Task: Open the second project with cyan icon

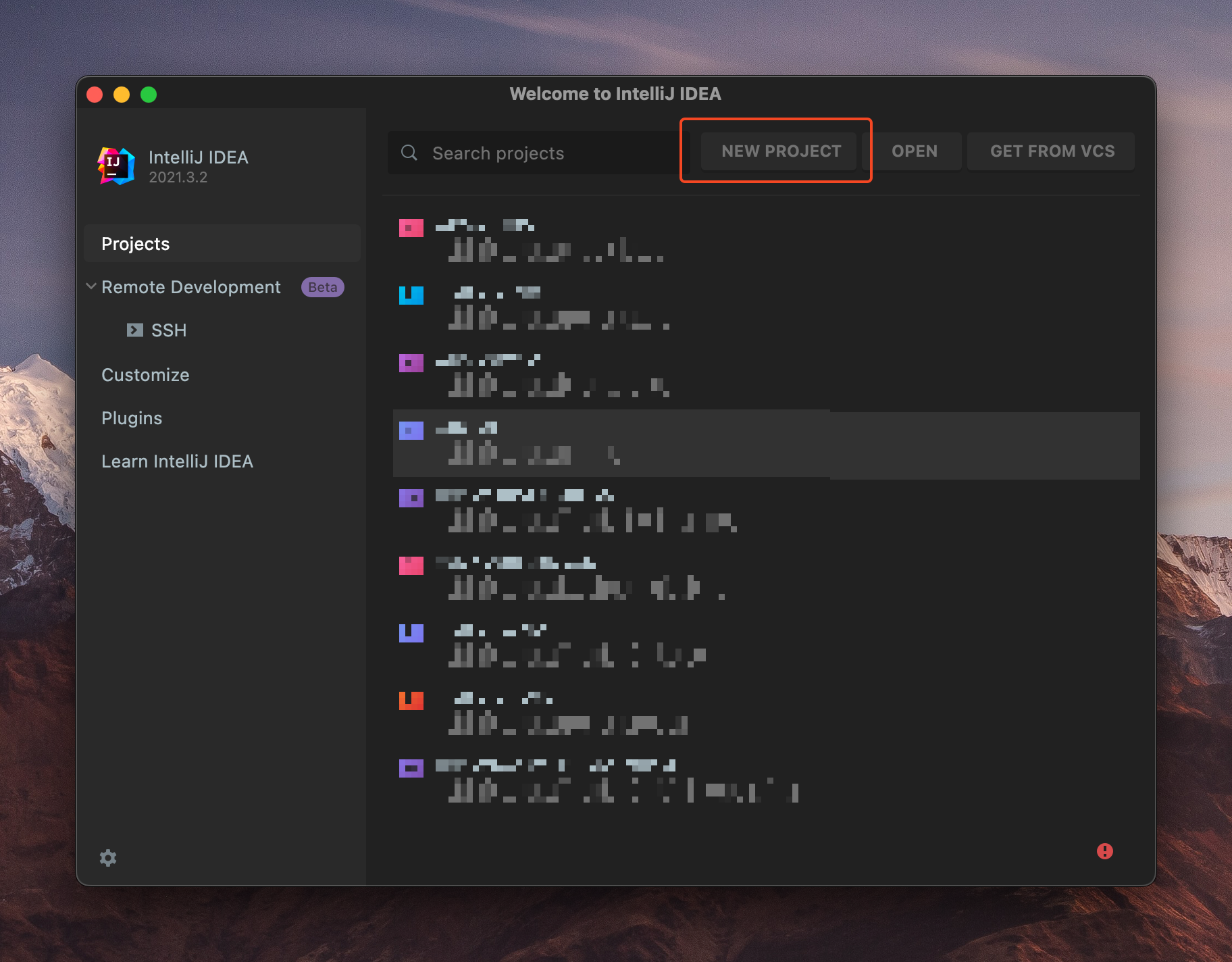Action: [766, 309]
